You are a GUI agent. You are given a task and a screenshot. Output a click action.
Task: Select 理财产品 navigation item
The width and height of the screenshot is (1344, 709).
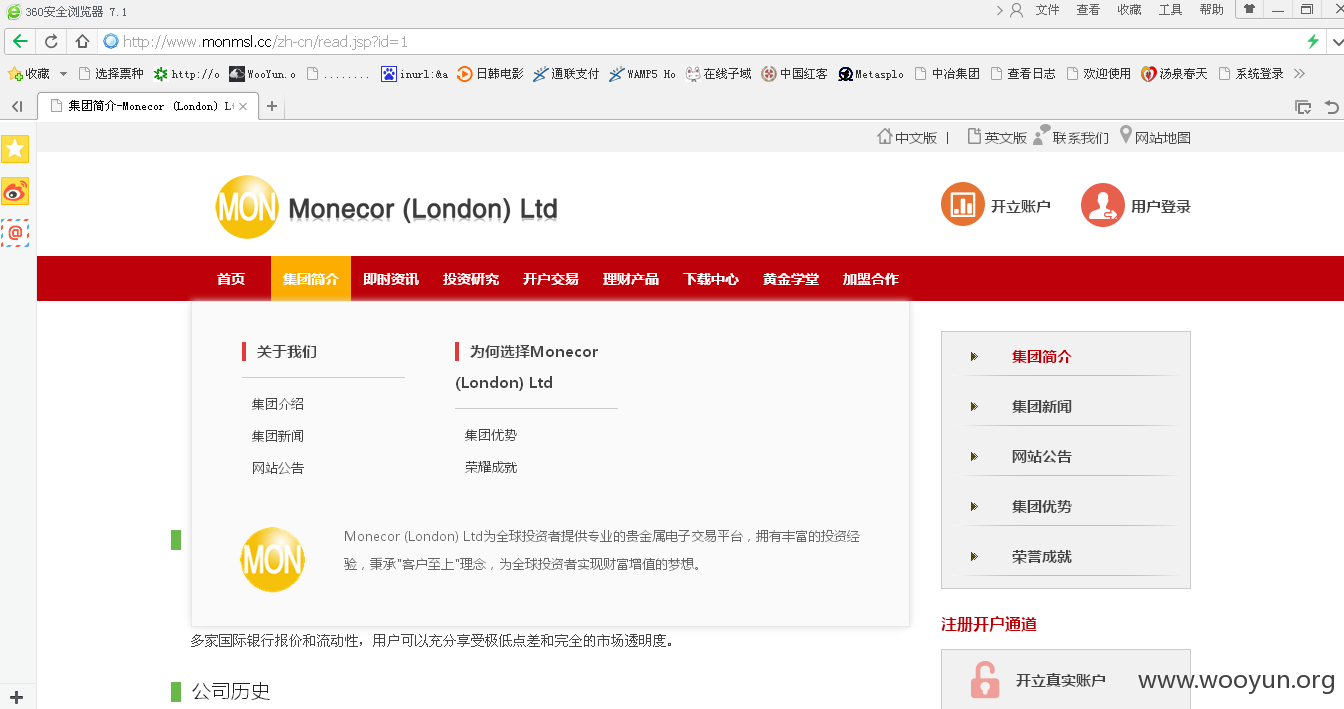coord(631,279)
